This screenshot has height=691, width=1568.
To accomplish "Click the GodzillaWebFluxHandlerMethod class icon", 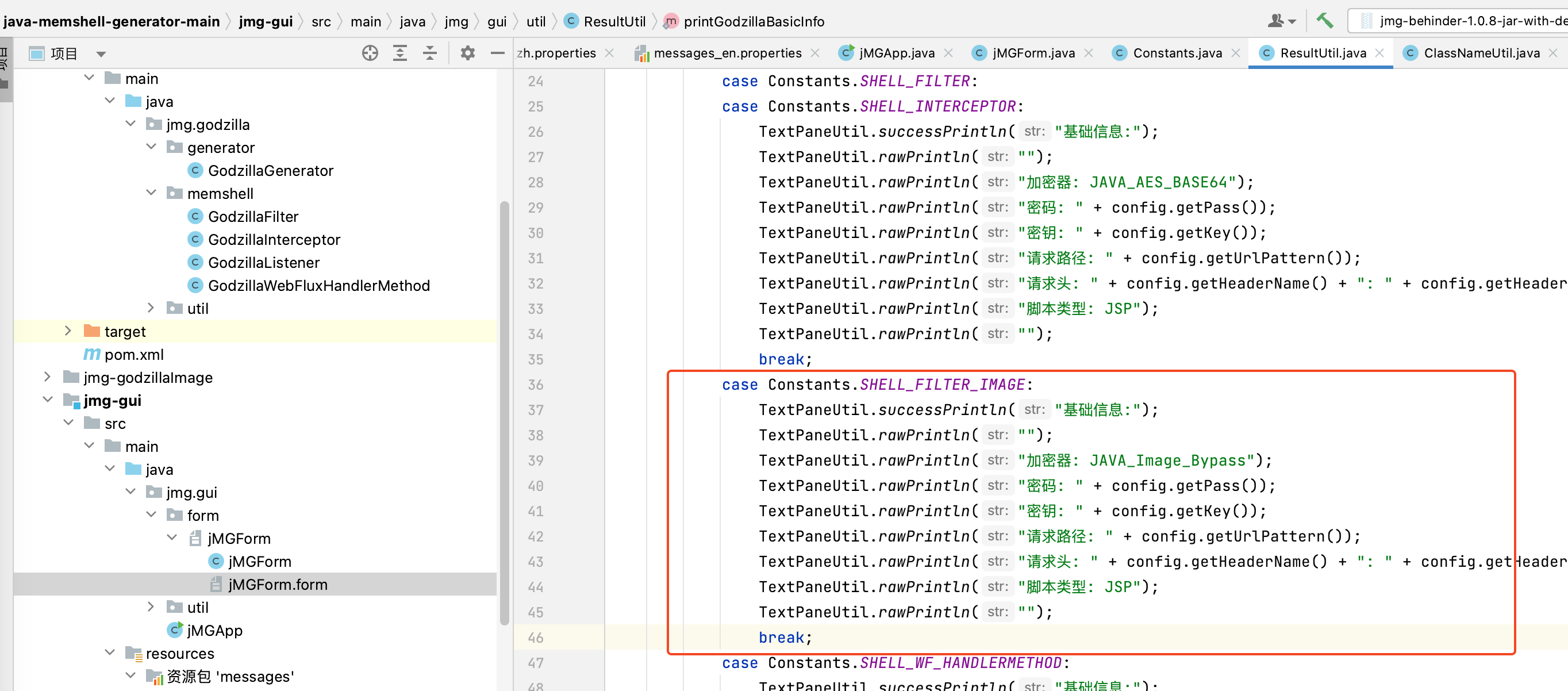I will click(195, 286).
